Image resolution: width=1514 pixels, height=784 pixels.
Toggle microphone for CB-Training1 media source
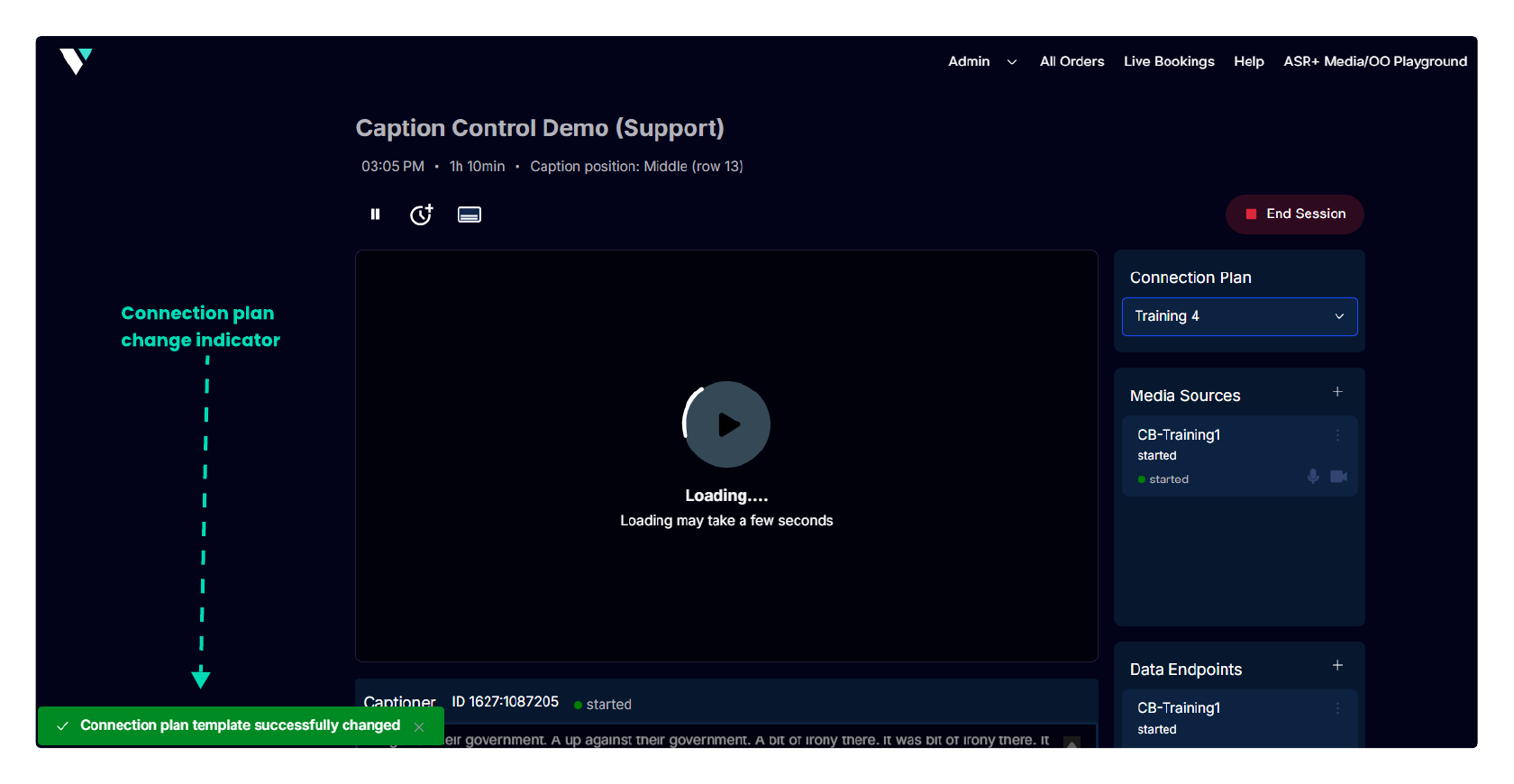[1313, 477]
